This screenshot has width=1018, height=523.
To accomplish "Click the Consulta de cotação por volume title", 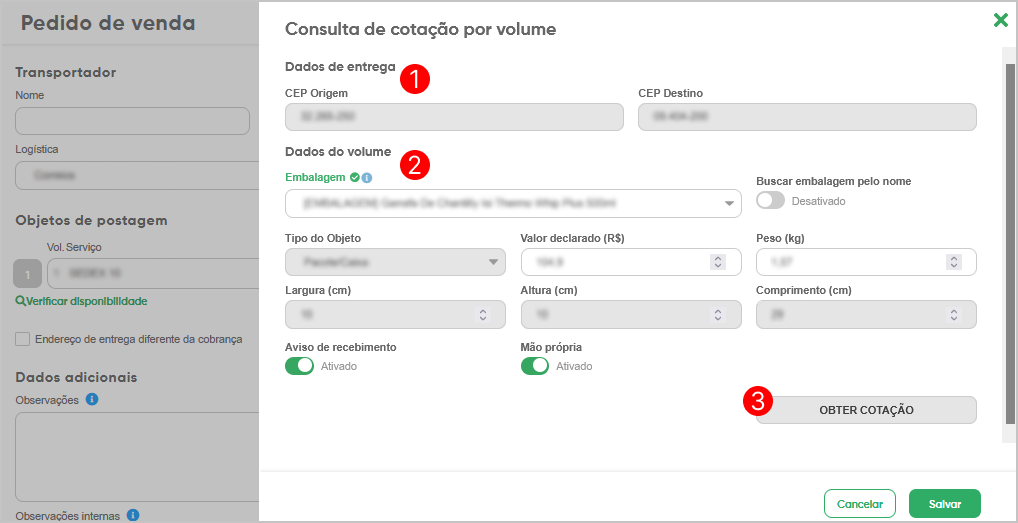I will point(421,29).
